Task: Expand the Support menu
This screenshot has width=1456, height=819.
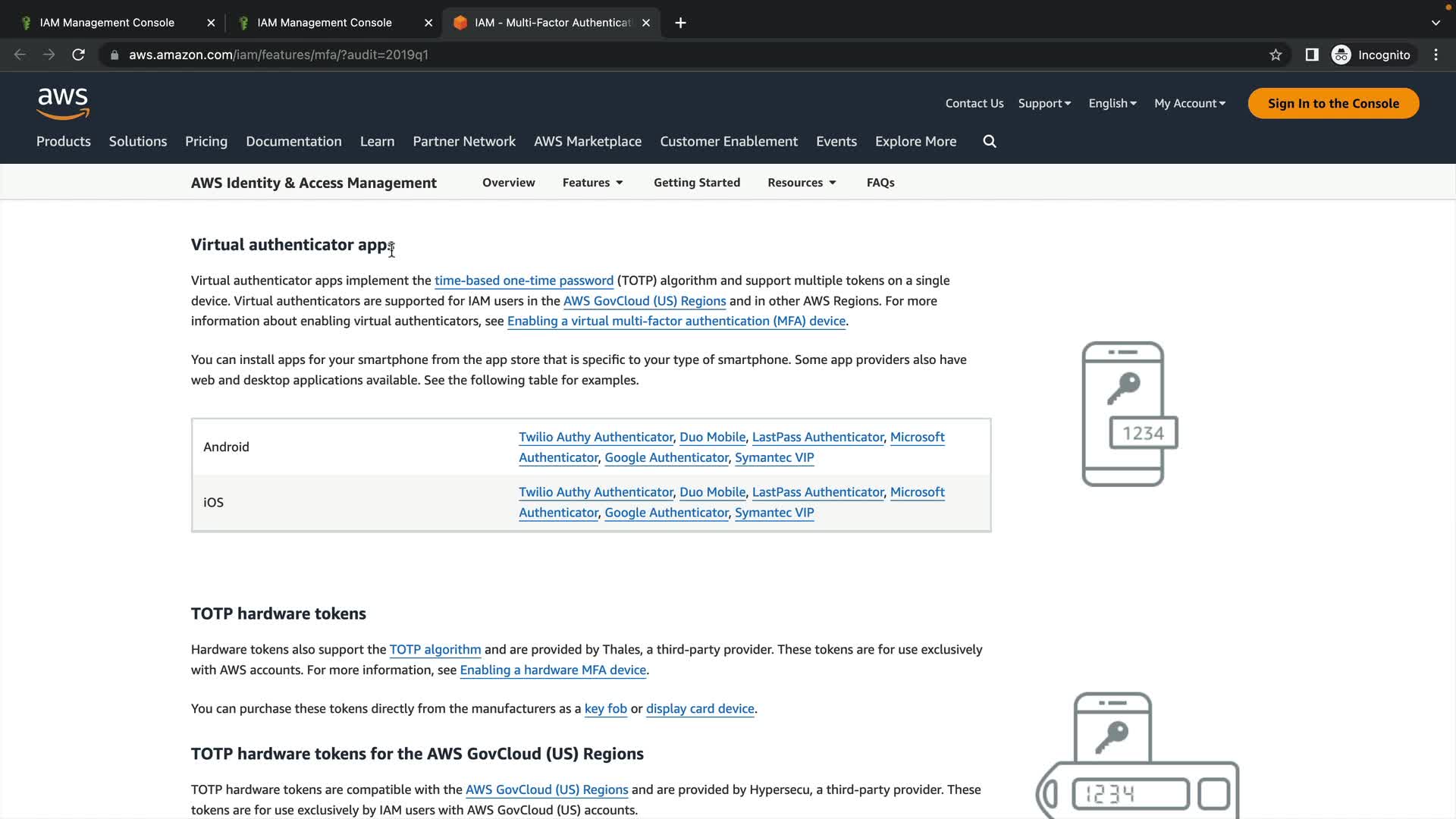Action: tap(1044, 104)
